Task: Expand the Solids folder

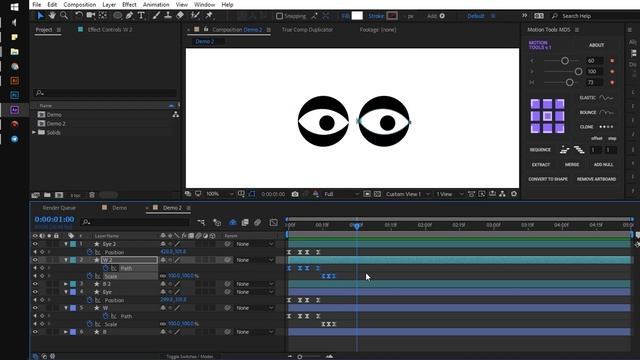Action: point(34,132)
